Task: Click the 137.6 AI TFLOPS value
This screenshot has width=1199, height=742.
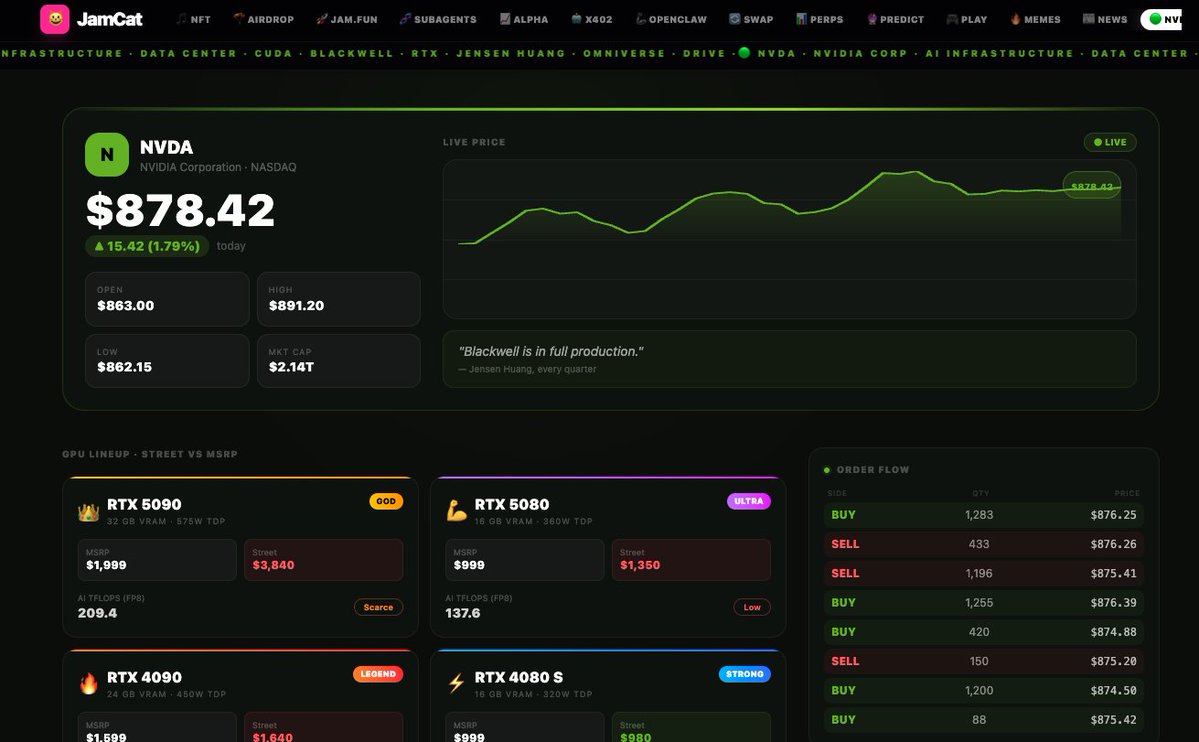Action: point(463,613)
